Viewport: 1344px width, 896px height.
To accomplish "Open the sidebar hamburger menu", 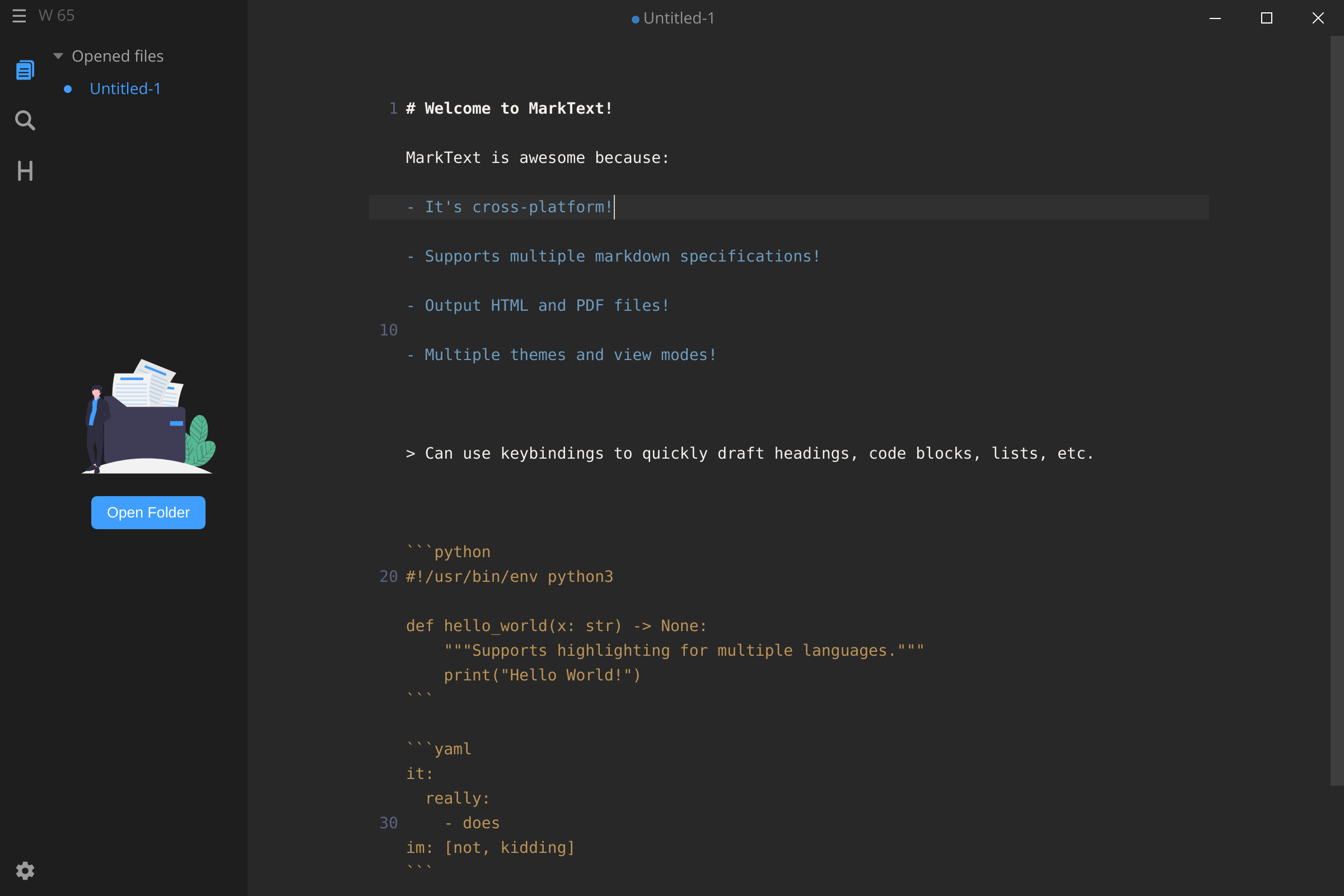I will coord(19,16).
